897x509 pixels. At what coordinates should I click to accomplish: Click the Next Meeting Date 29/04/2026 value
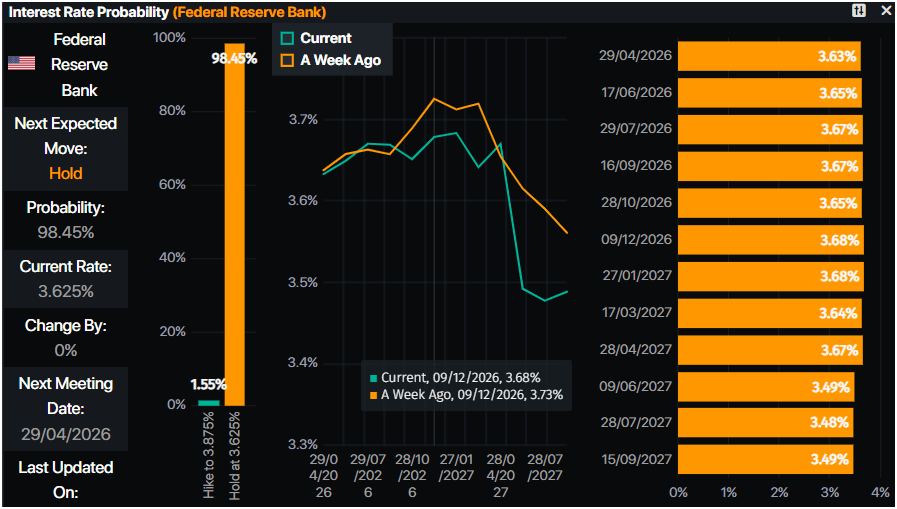[66, 434]
